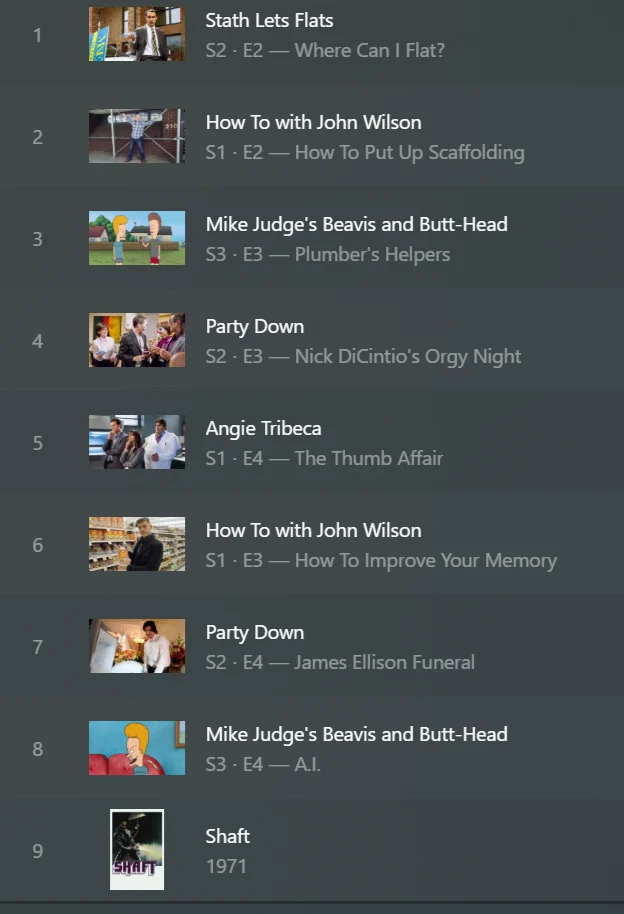
Task: Open the Stath Lets Flats show title
Action: [x=269, y=21]
